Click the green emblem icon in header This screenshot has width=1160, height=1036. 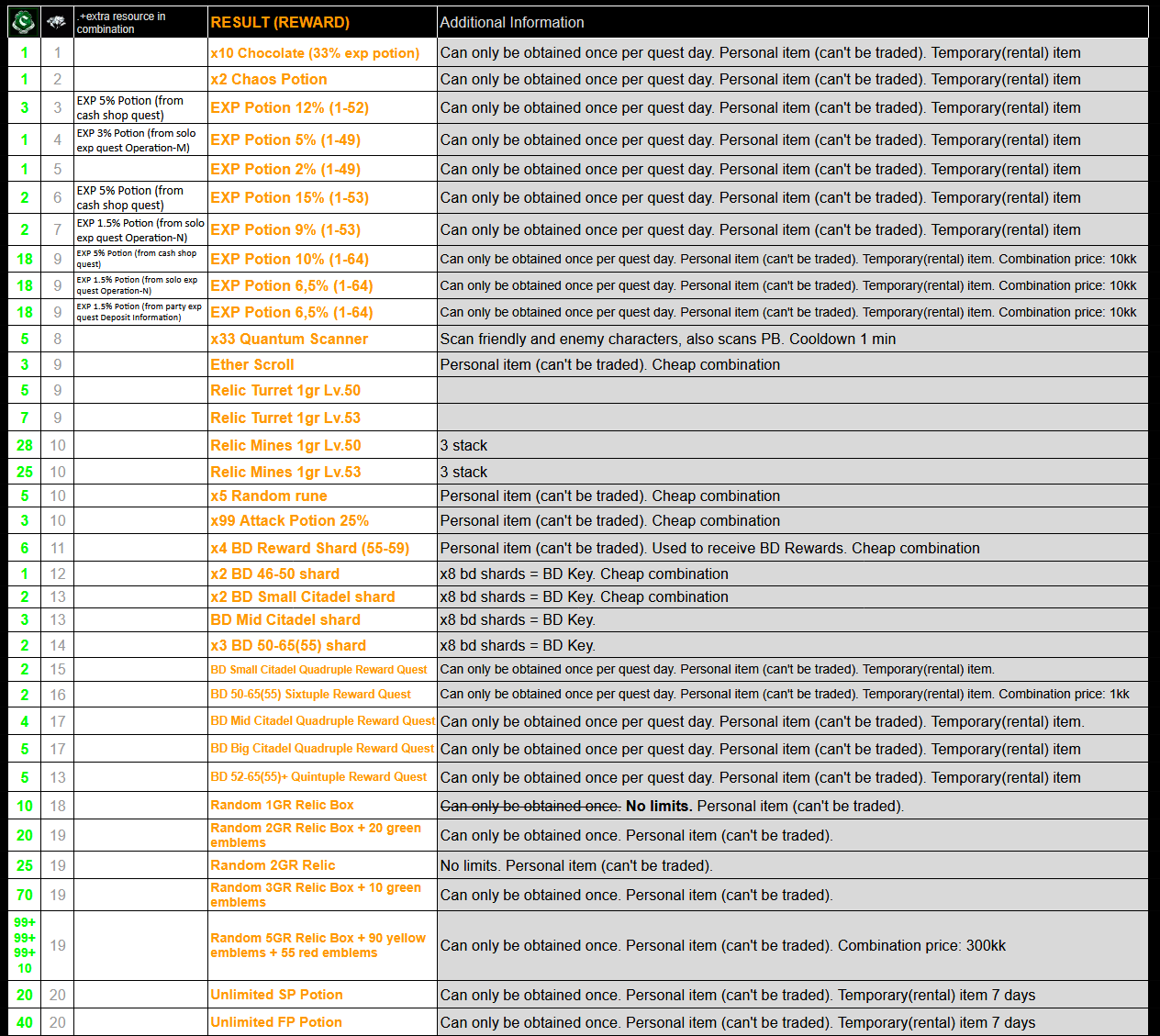pos(24,22)
